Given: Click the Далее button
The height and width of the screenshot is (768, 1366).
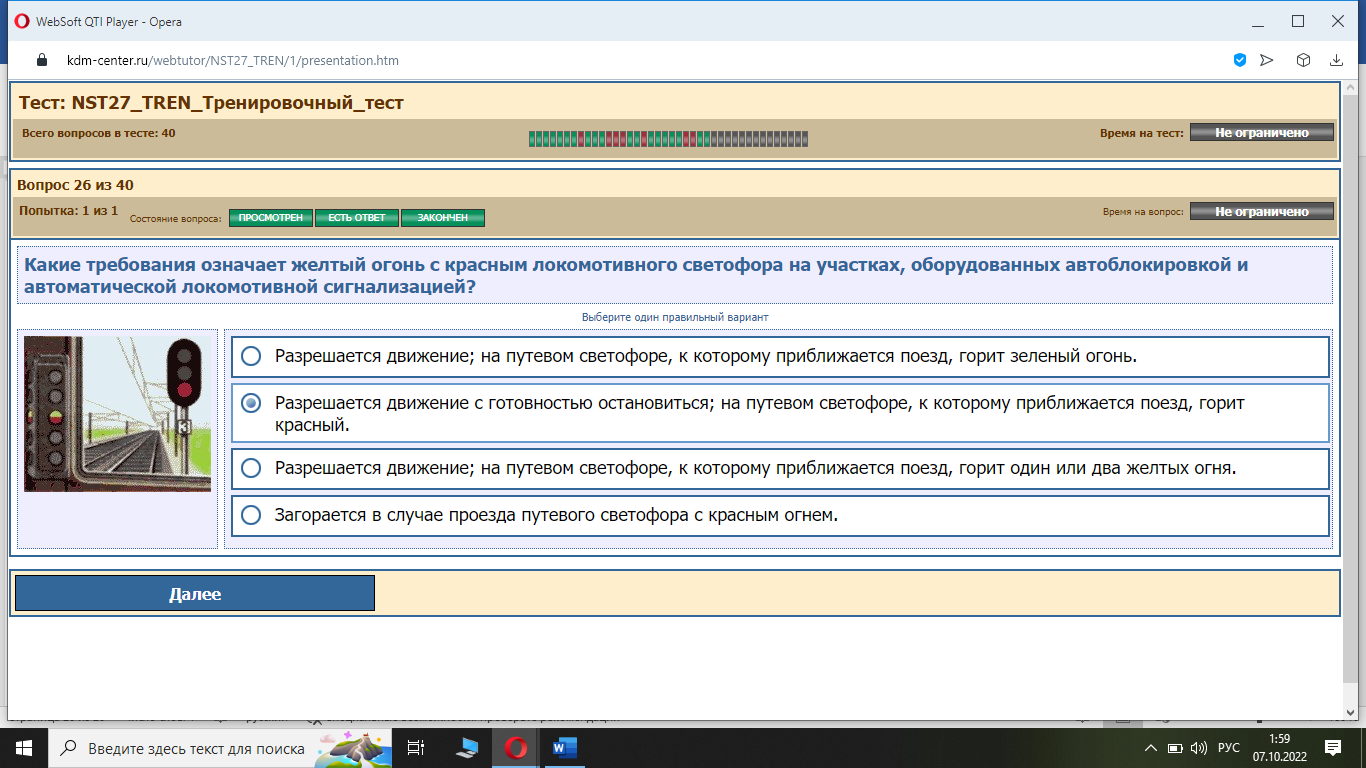Looking at the screenshot, I should coord(195,593).
